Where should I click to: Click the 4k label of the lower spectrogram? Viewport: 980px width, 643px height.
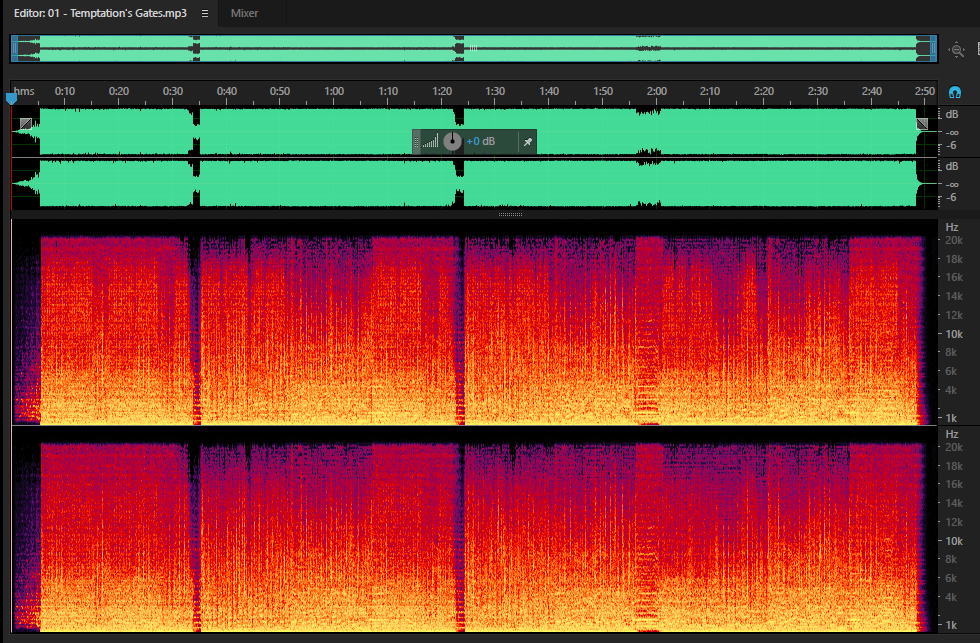pos(951,597)
